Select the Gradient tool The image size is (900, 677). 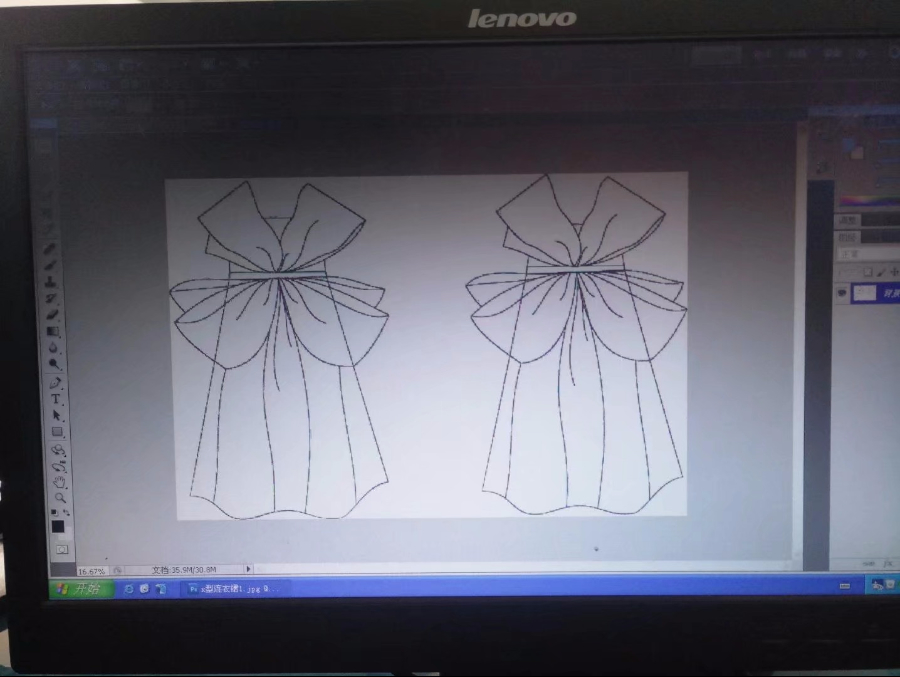tap(53, 331)
